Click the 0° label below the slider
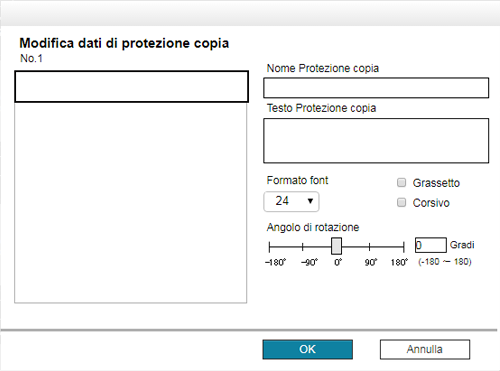This screenshot has width=500, height=371. [x=338, y=262]
